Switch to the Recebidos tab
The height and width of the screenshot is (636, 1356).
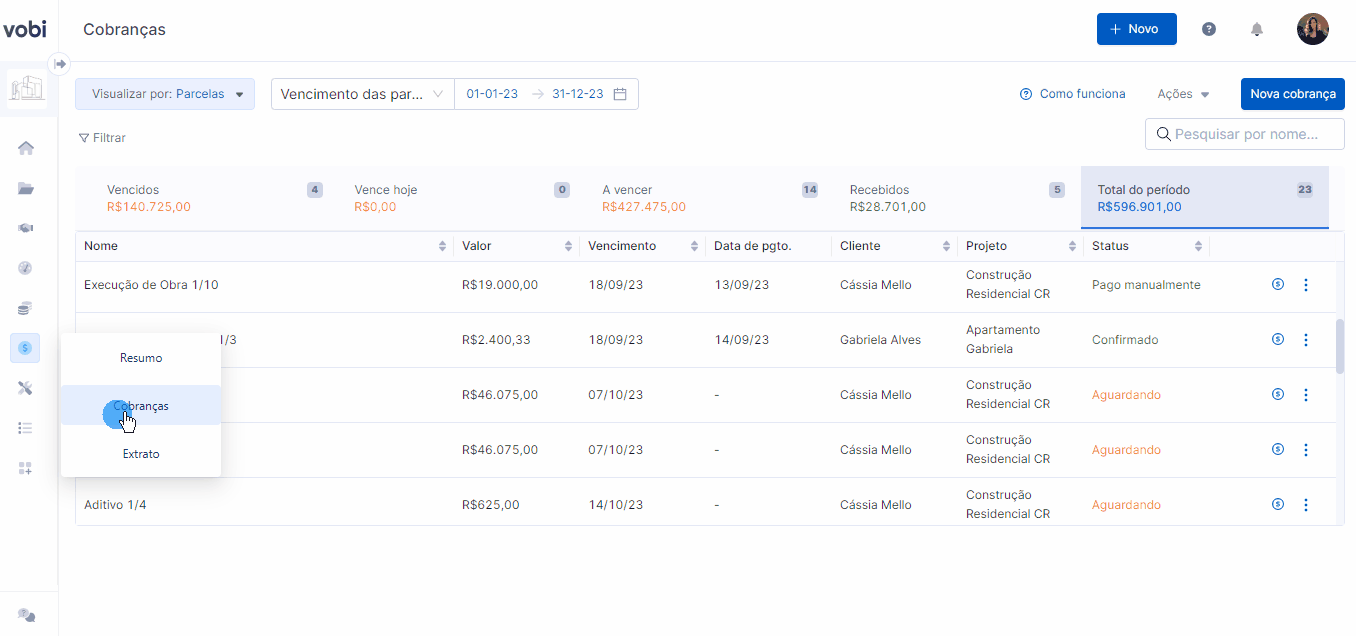tap(957, 198)
